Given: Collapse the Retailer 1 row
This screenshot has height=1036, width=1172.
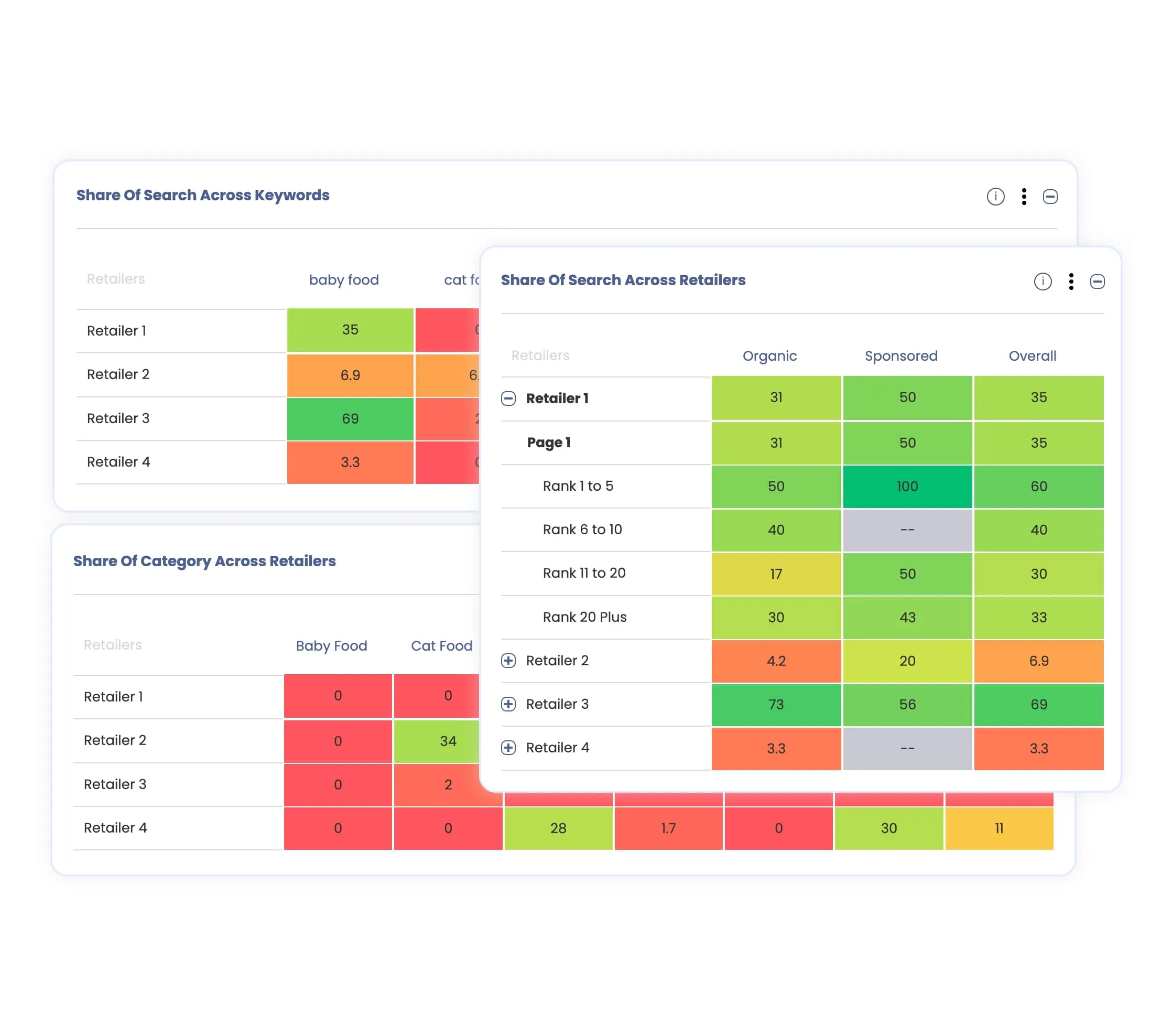Looking at the screenshot, I should 508,398.
